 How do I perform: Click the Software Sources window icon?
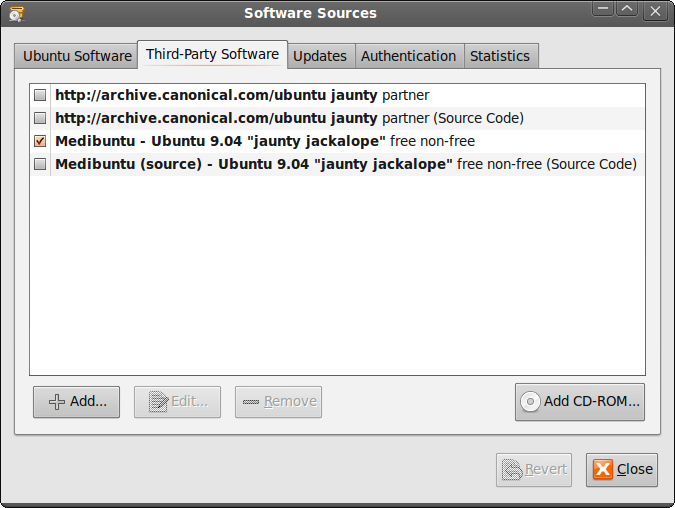15,13
